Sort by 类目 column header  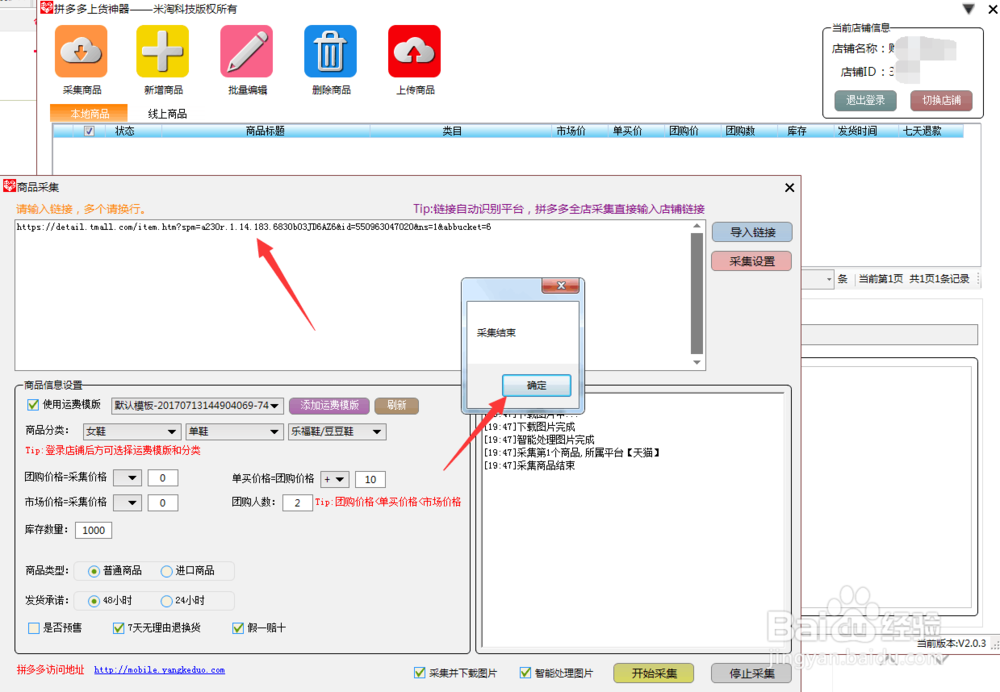tap(452, 131)
